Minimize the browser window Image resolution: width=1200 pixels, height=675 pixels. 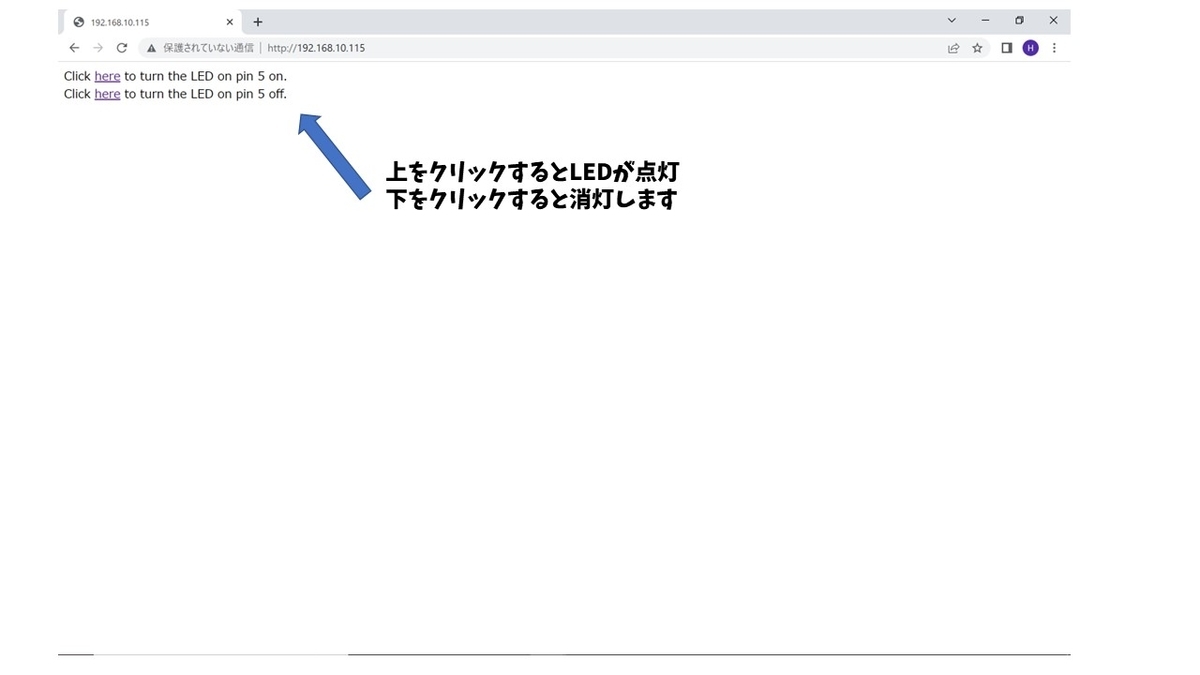[x=984, y=20]
